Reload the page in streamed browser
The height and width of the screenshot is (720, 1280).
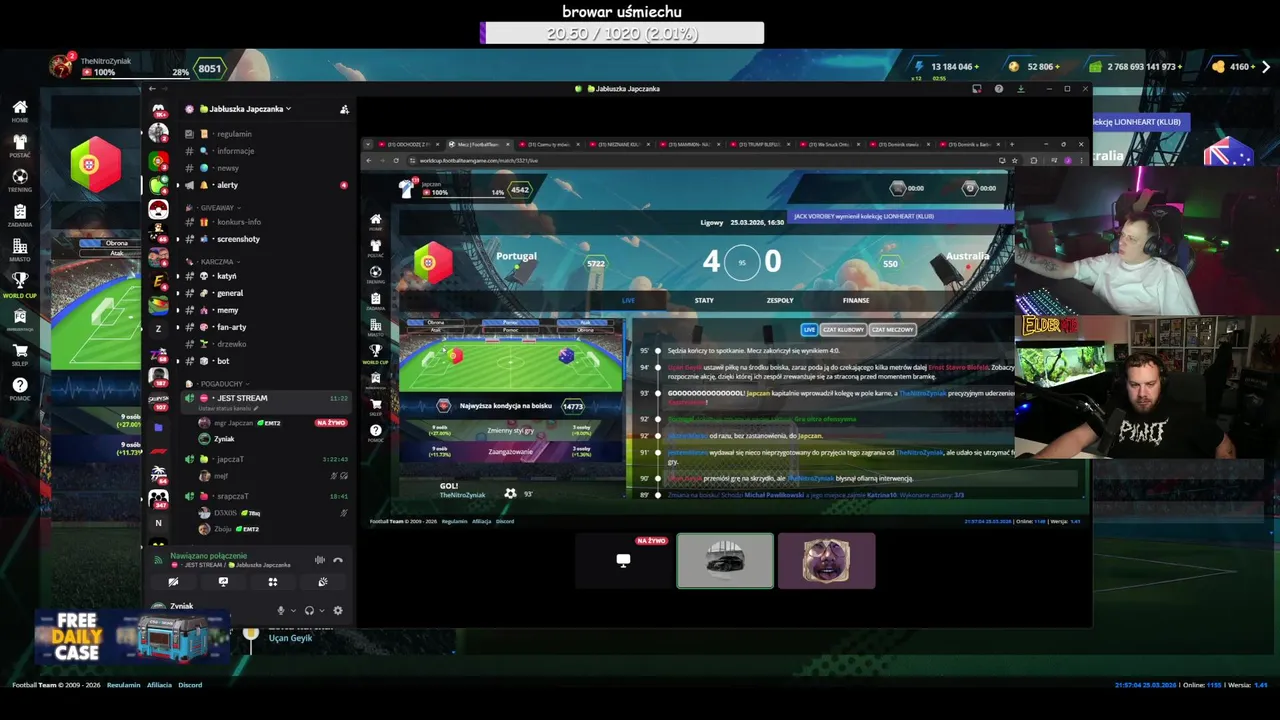[396, 160]
